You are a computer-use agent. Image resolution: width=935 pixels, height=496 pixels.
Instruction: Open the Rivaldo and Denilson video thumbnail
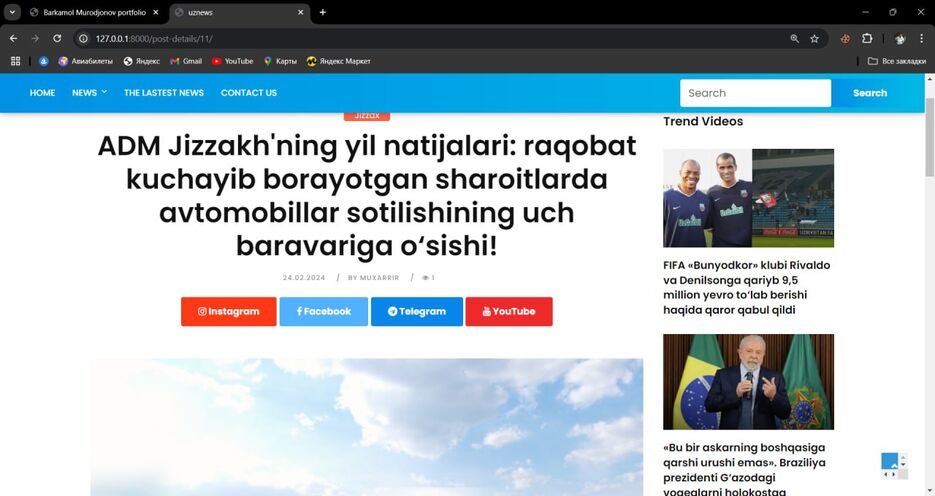pos(748,198)
